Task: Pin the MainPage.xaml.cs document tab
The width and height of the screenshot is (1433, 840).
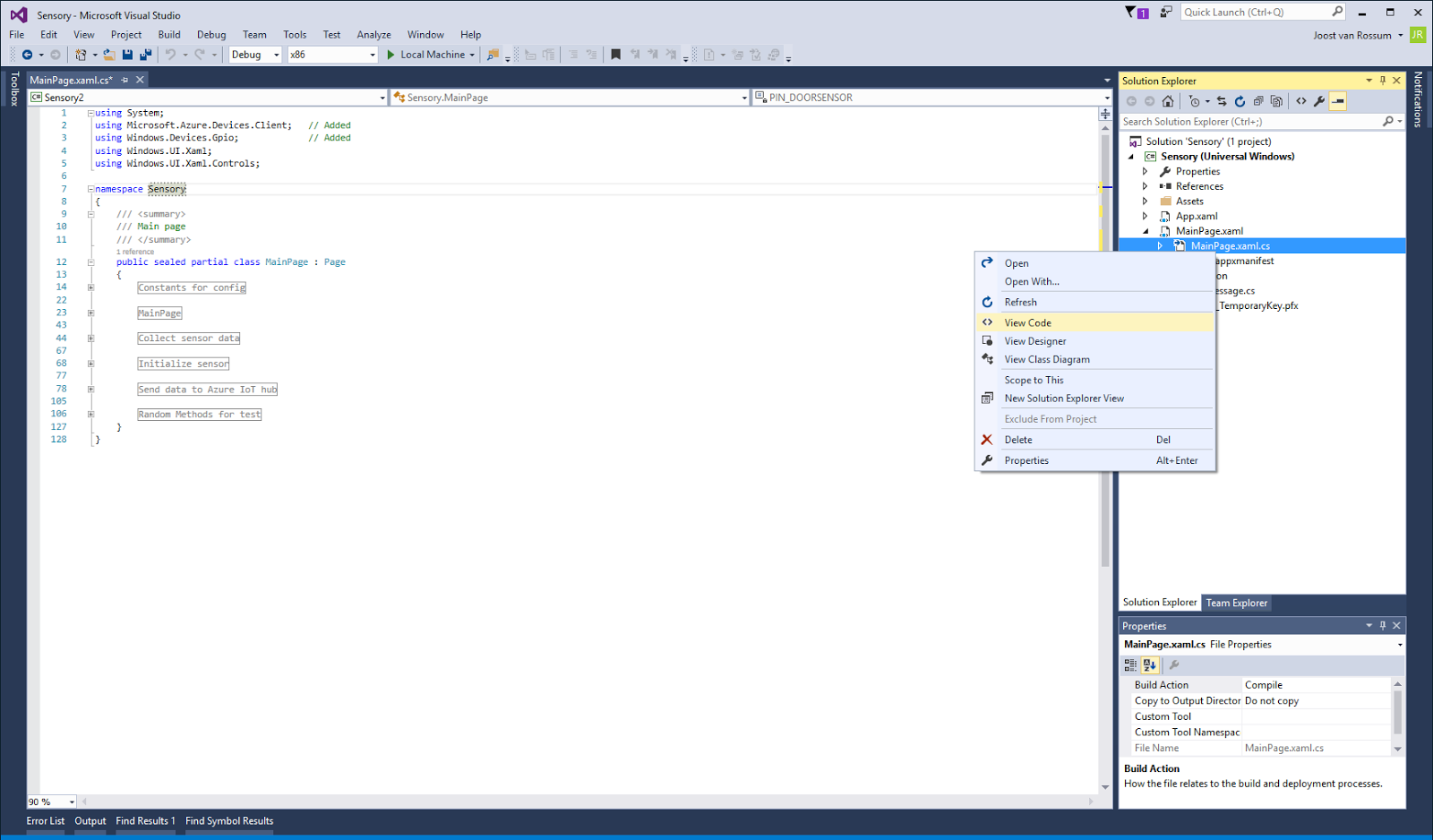Action: pyautogui.click(x=124, y=79)
